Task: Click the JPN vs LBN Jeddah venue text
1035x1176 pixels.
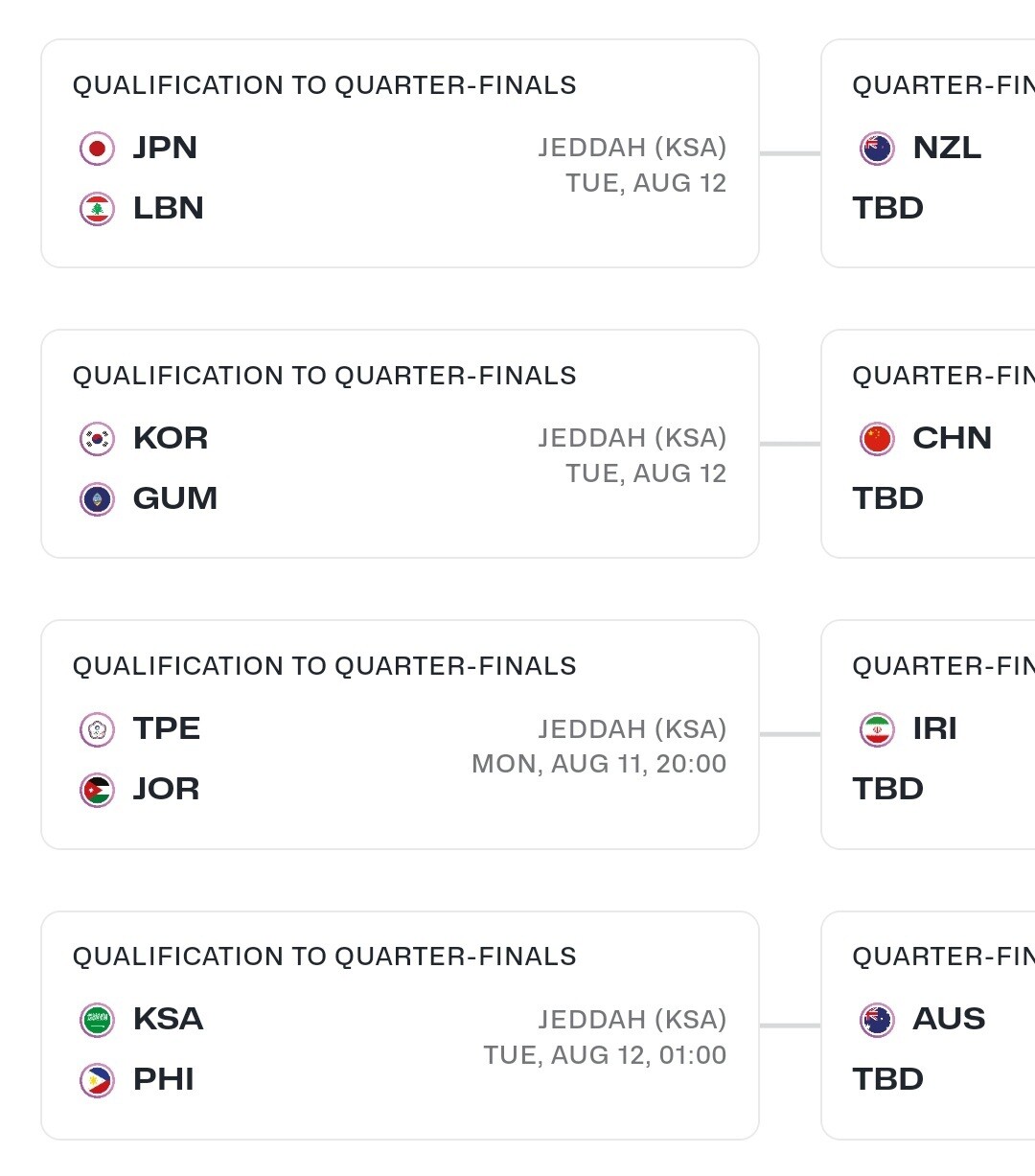Action: click(632, 148)
